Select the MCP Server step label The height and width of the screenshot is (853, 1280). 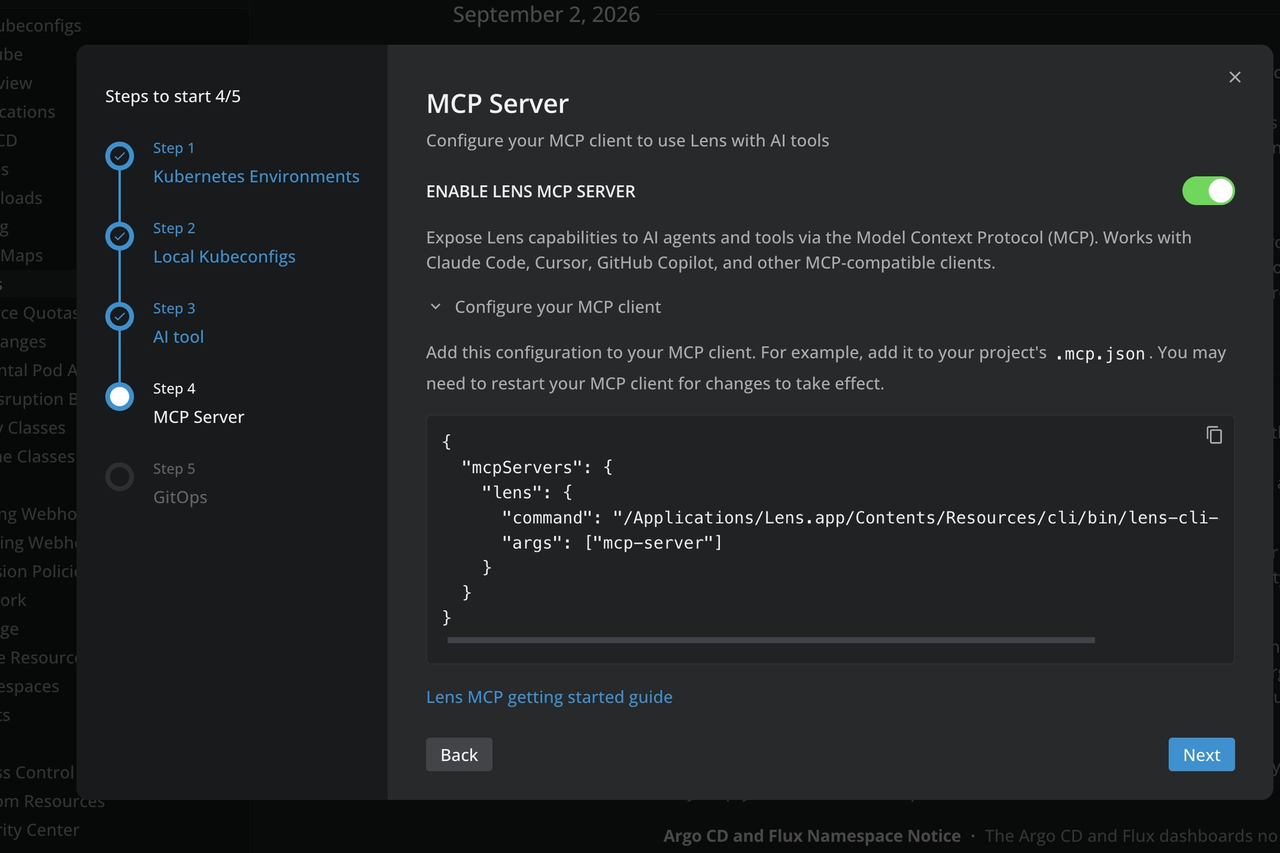pyautogui.click(x=198, y=417)
